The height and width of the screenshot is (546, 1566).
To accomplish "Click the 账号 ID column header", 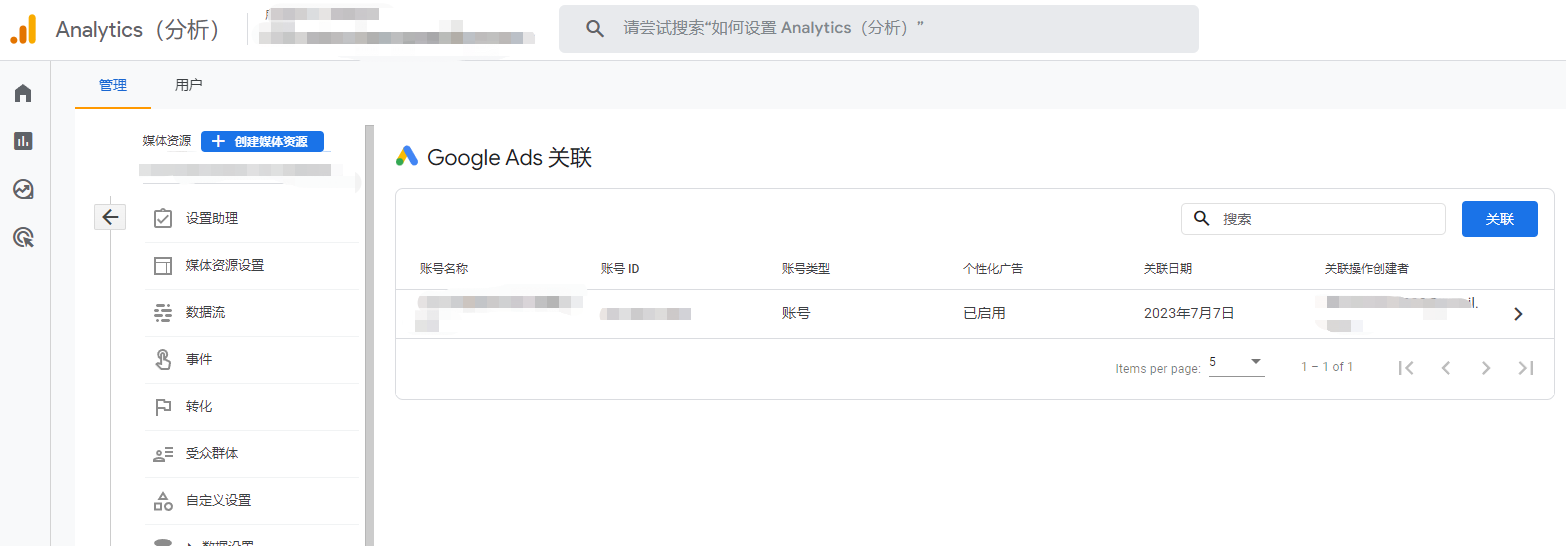I will click(620, 269).
